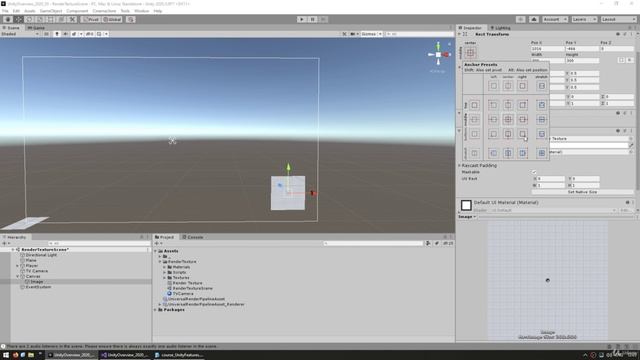Select the Move tool in the toolbar
640x360 pixels.
click(18, 19)
